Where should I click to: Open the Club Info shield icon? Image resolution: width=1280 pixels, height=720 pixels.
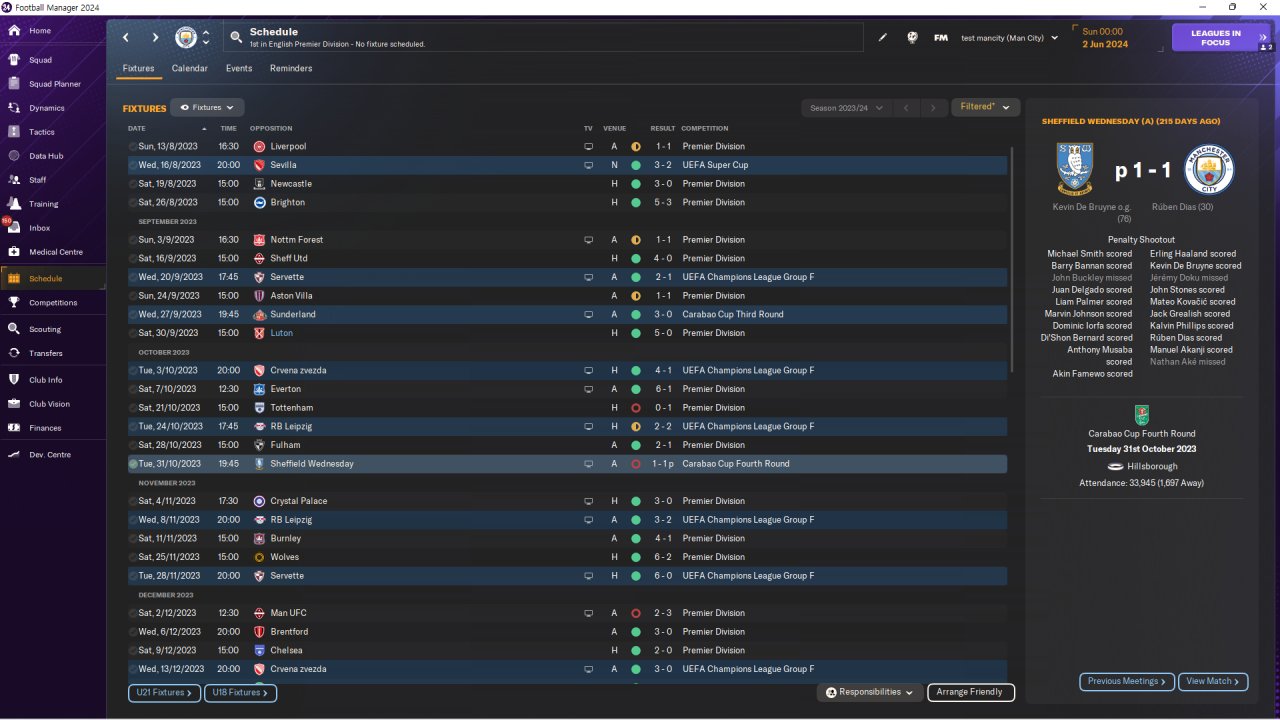coord(14,380)
